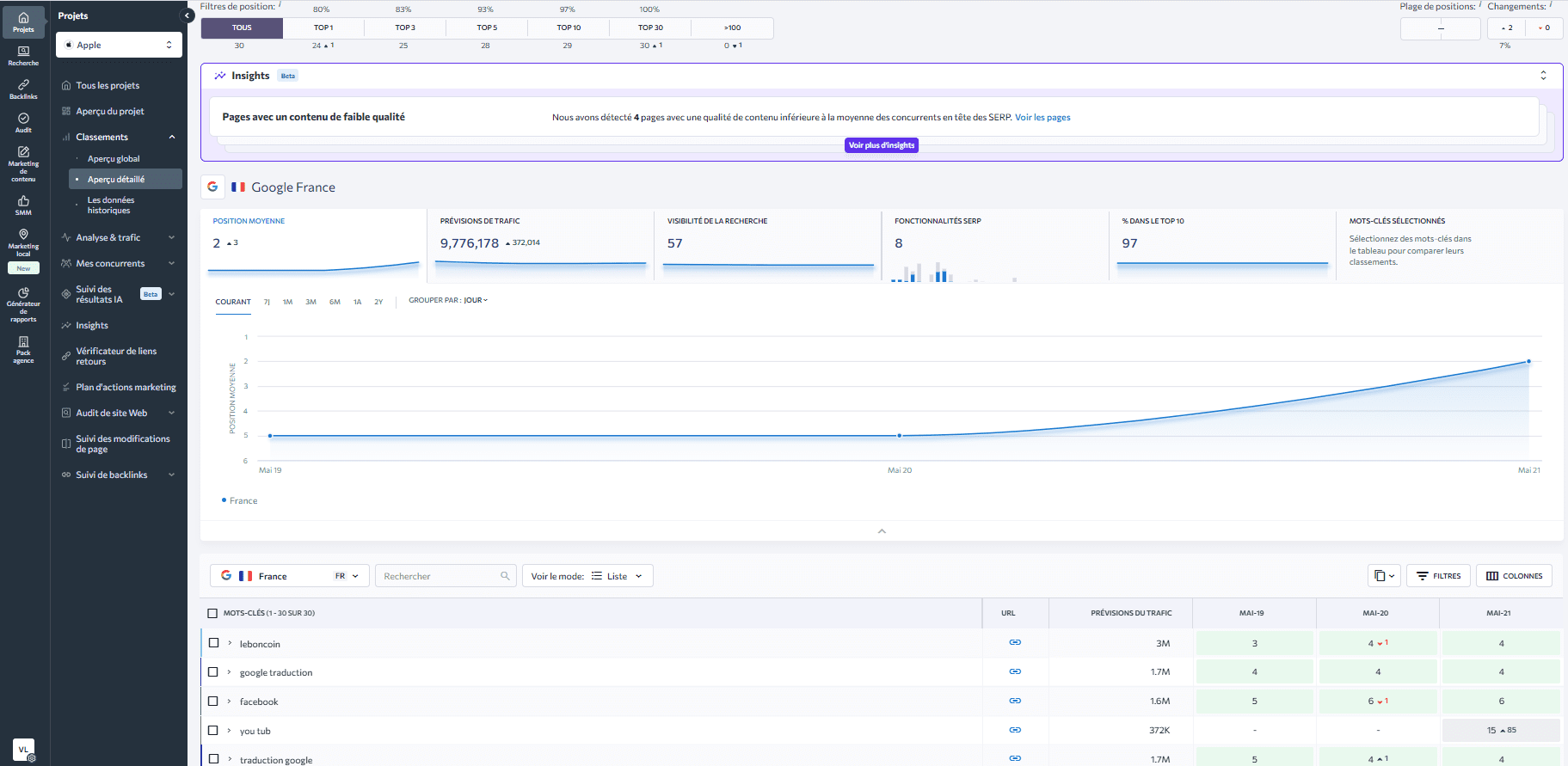Screen dimensions: 1568x766
Task: Open the SMM thumbs-up icon
Action: (23, 205)
